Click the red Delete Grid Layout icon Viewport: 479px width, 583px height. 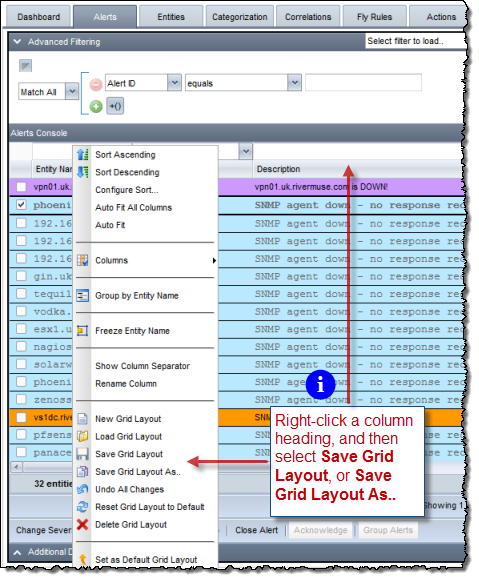[x=83, y=525]
